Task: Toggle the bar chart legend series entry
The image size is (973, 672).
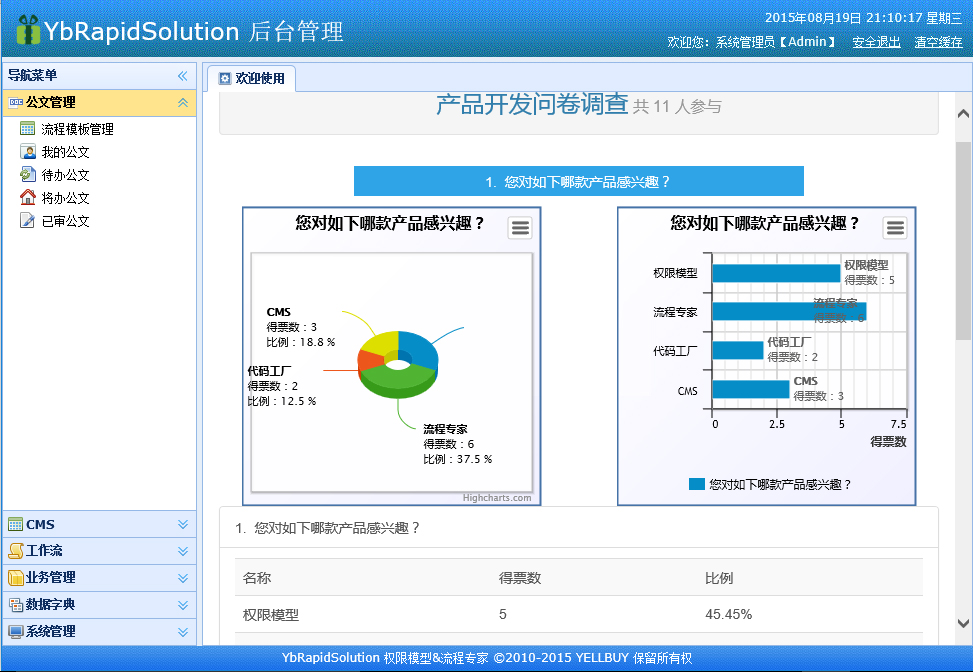Action: pyautogui.click(x=769, y=484)
